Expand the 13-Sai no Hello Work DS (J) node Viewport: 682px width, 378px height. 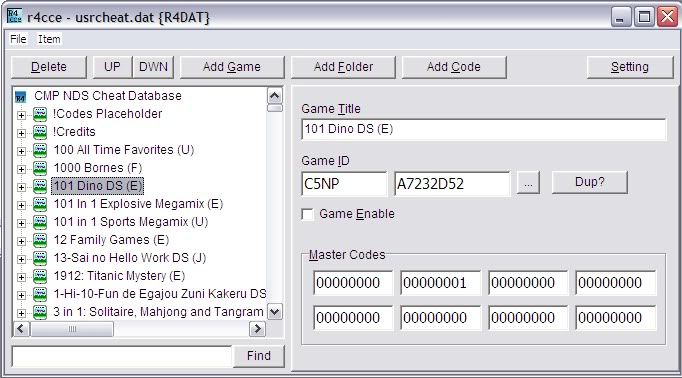(x=21, y=259)
